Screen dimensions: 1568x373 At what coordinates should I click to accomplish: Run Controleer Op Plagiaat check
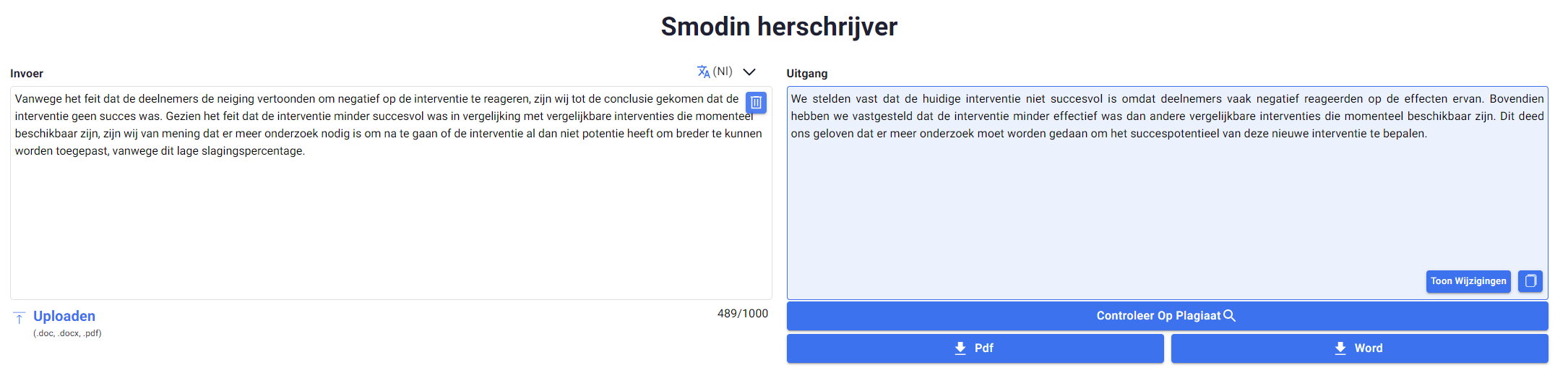[x=1167, y=316]
